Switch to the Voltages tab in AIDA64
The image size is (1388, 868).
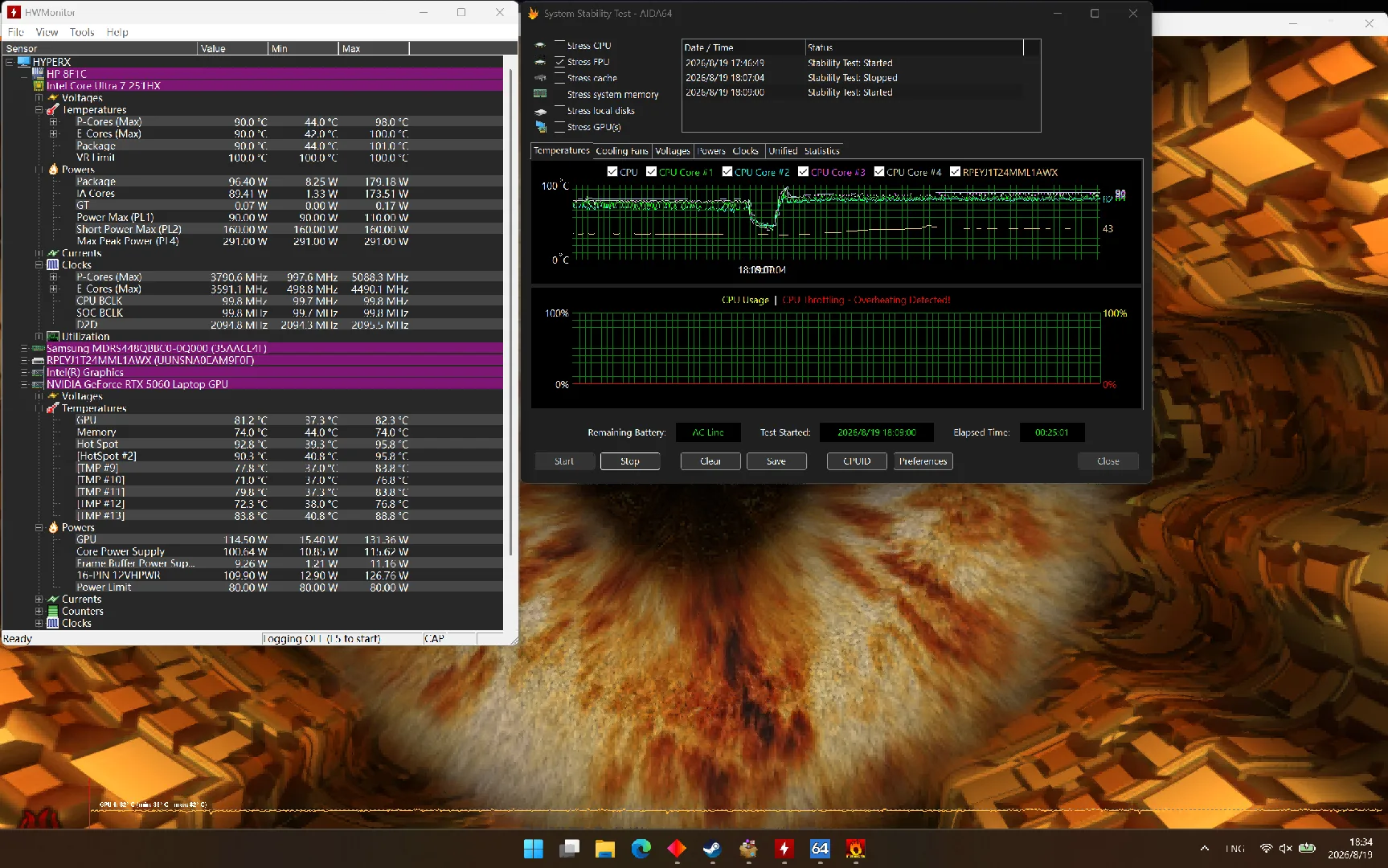[673, 151]
